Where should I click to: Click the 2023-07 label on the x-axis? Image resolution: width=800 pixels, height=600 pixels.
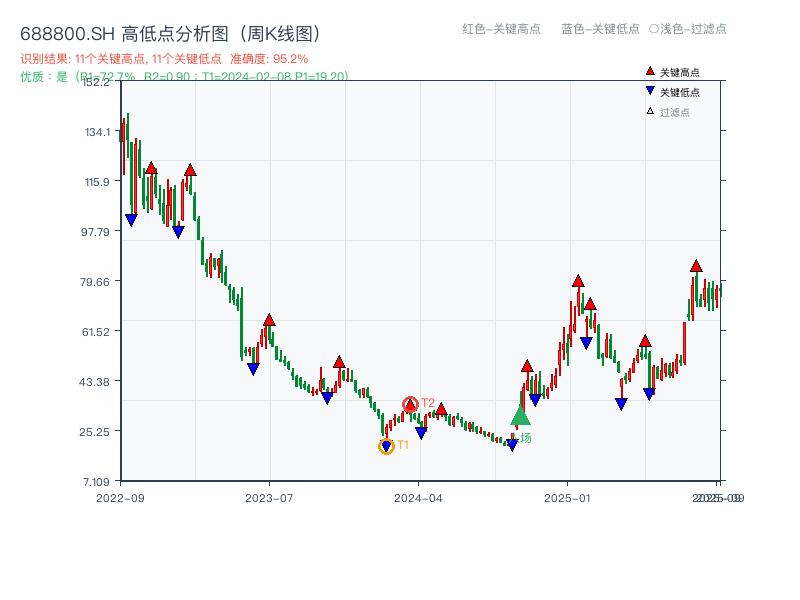point(269,495)
